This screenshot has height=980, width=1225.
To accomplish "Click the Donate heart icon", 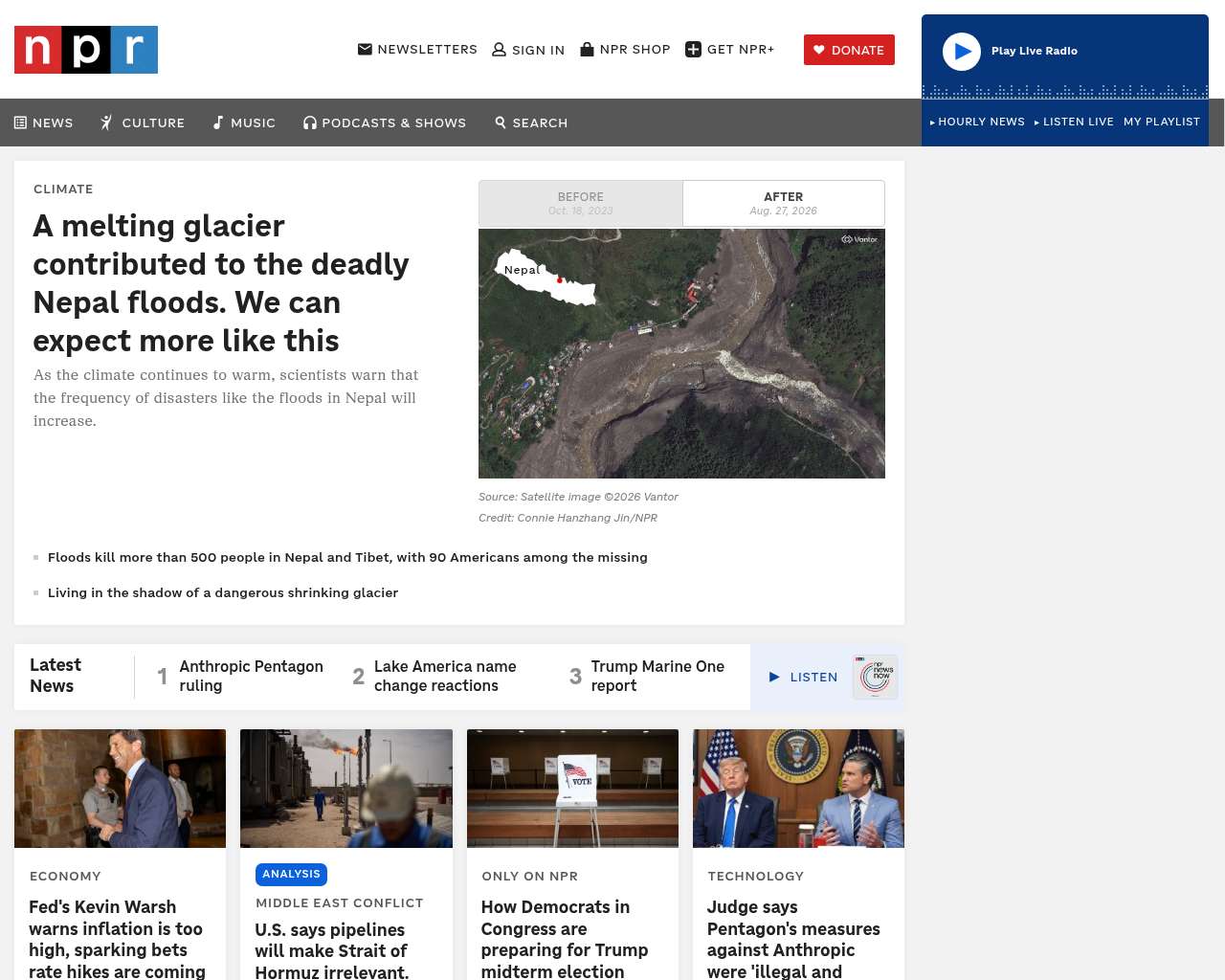I will [819, 50].
